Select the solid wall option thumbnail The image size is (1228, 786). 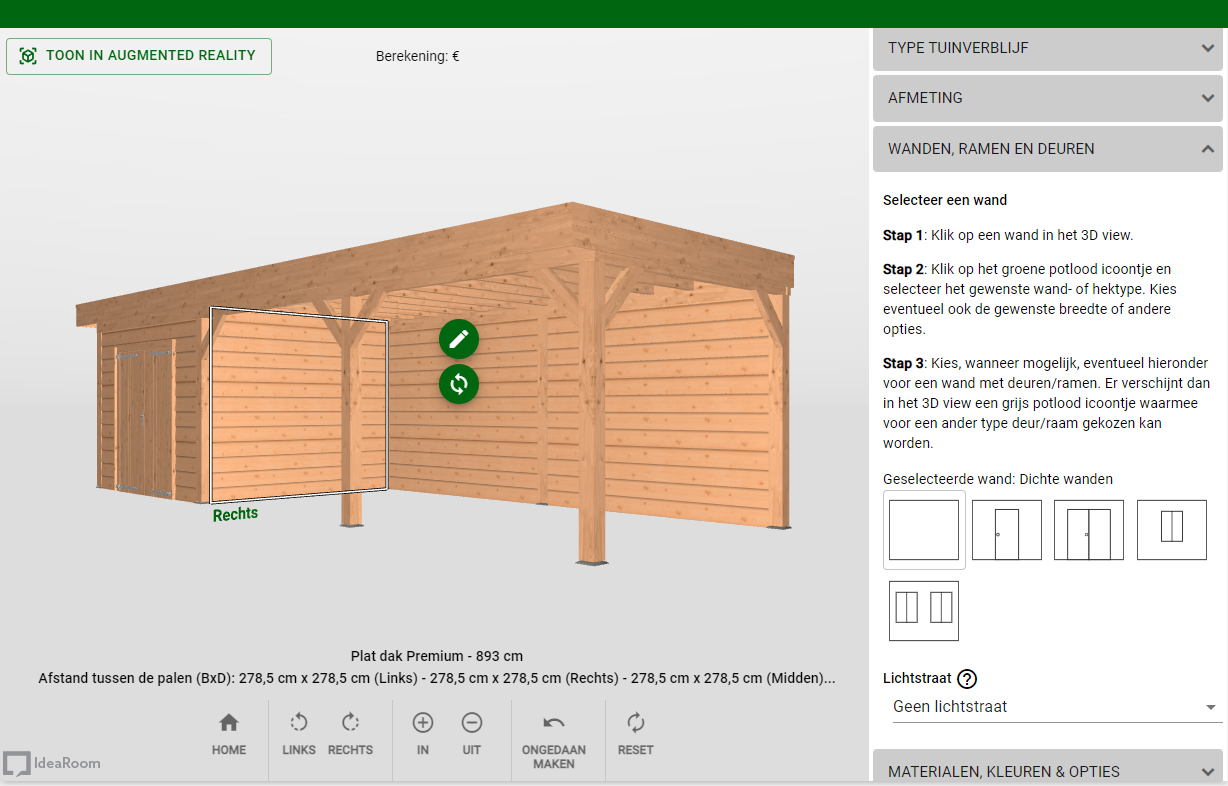click(924, 530)
